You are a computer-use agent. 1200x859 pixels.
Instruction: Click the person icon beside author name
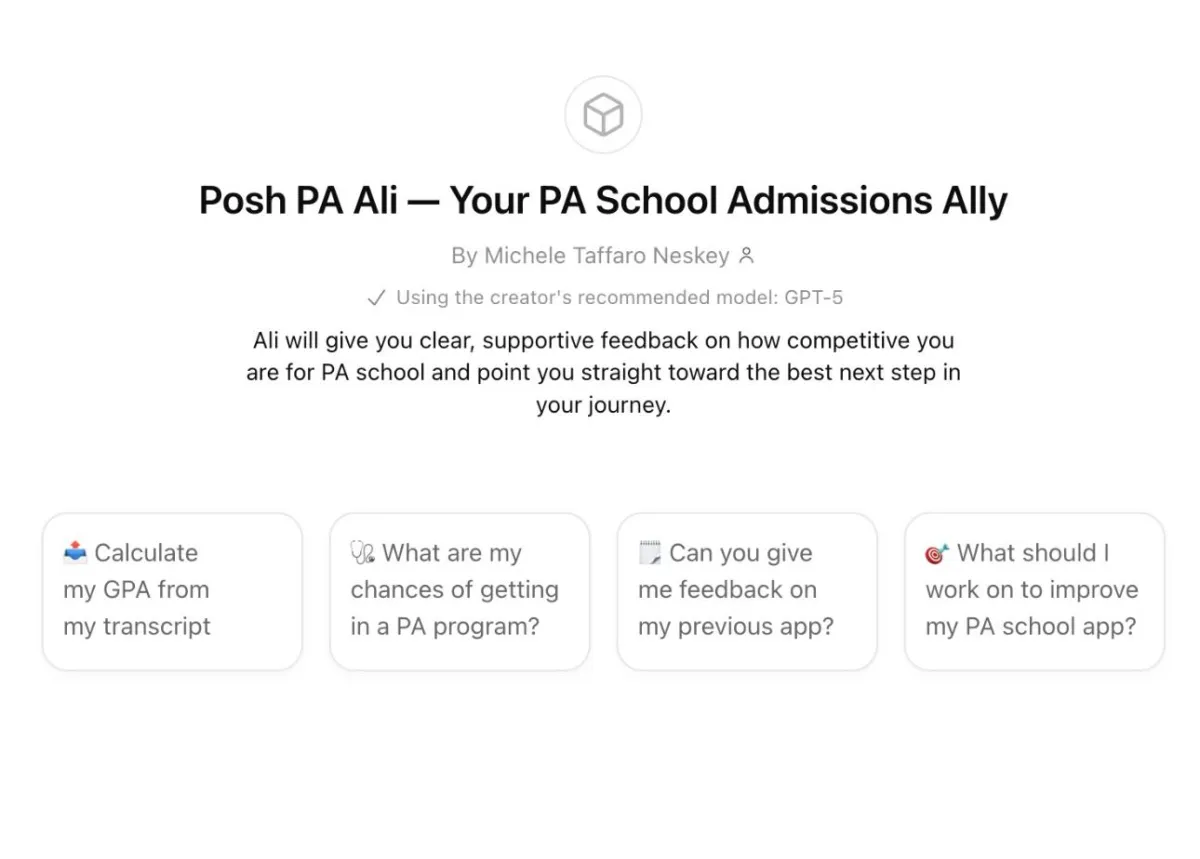(746, 256)
